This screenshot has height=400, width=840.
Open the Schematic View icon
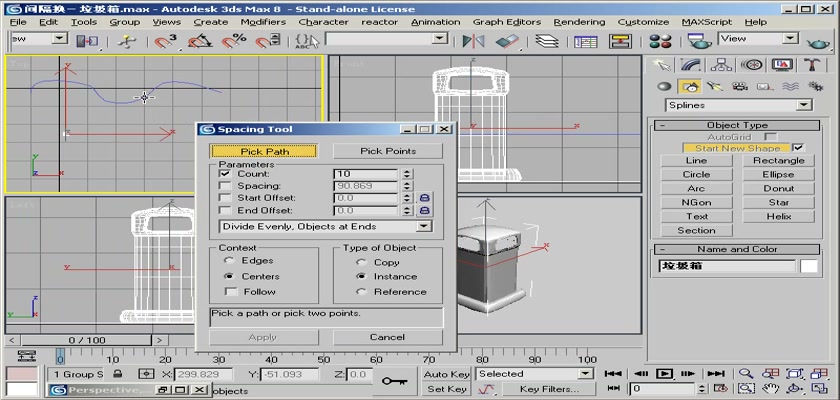tap(620, 41)
